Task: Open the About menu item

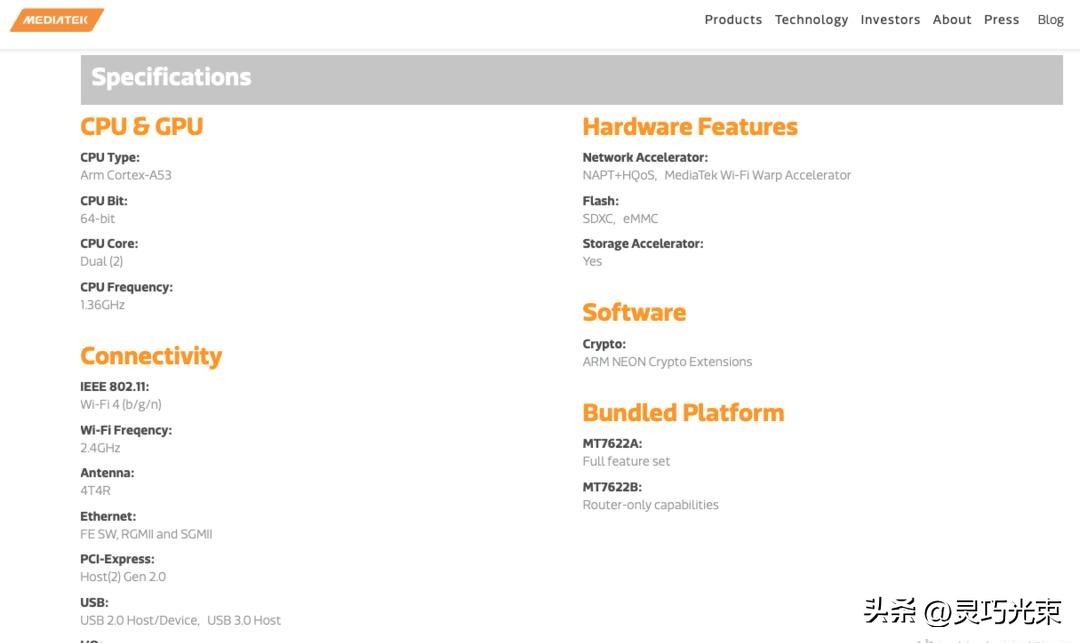Action: pos(952,20)
